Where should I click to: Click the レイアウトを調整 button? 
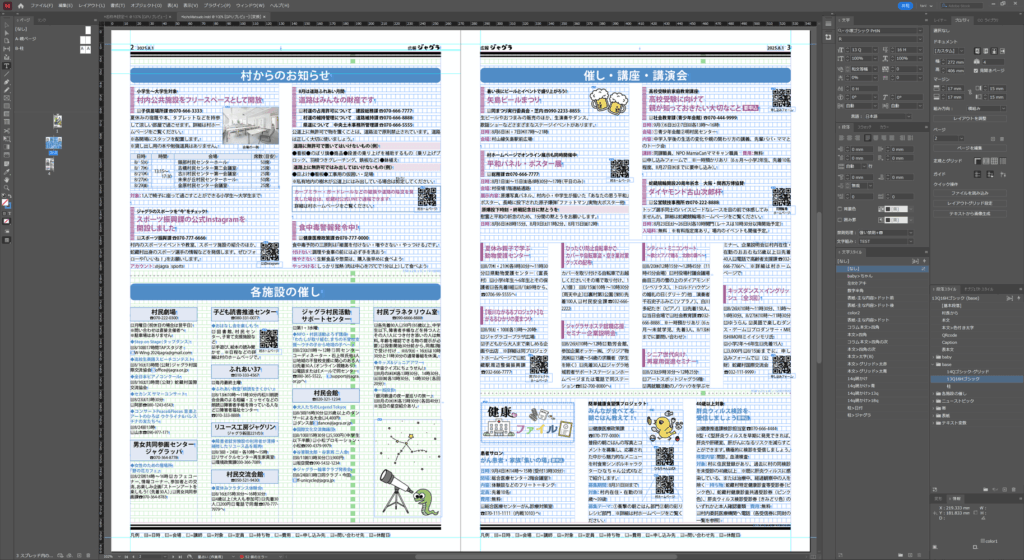970,118
